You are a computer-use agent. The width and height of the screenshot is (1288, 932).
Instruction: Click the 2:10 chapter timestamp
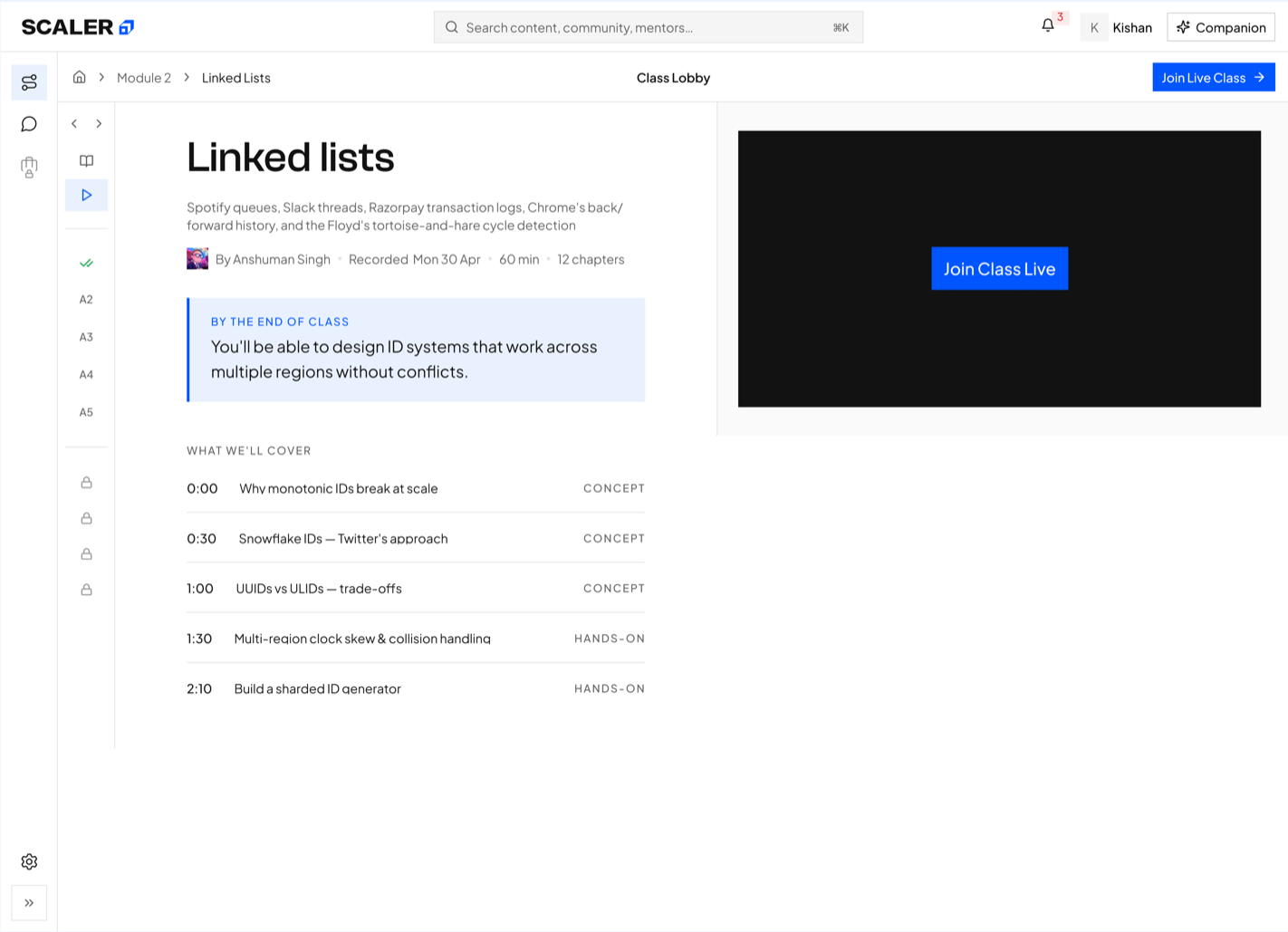199,688
